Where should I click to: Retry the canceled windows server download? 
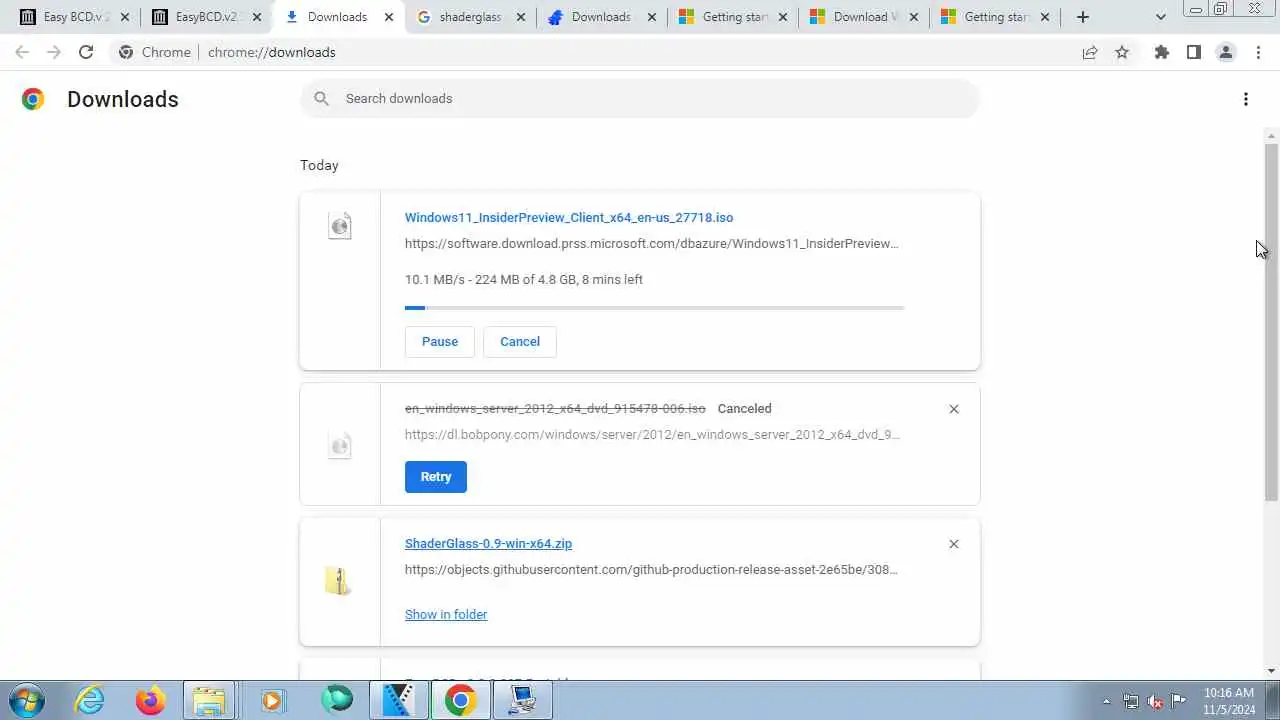click(x=436, y=477)
